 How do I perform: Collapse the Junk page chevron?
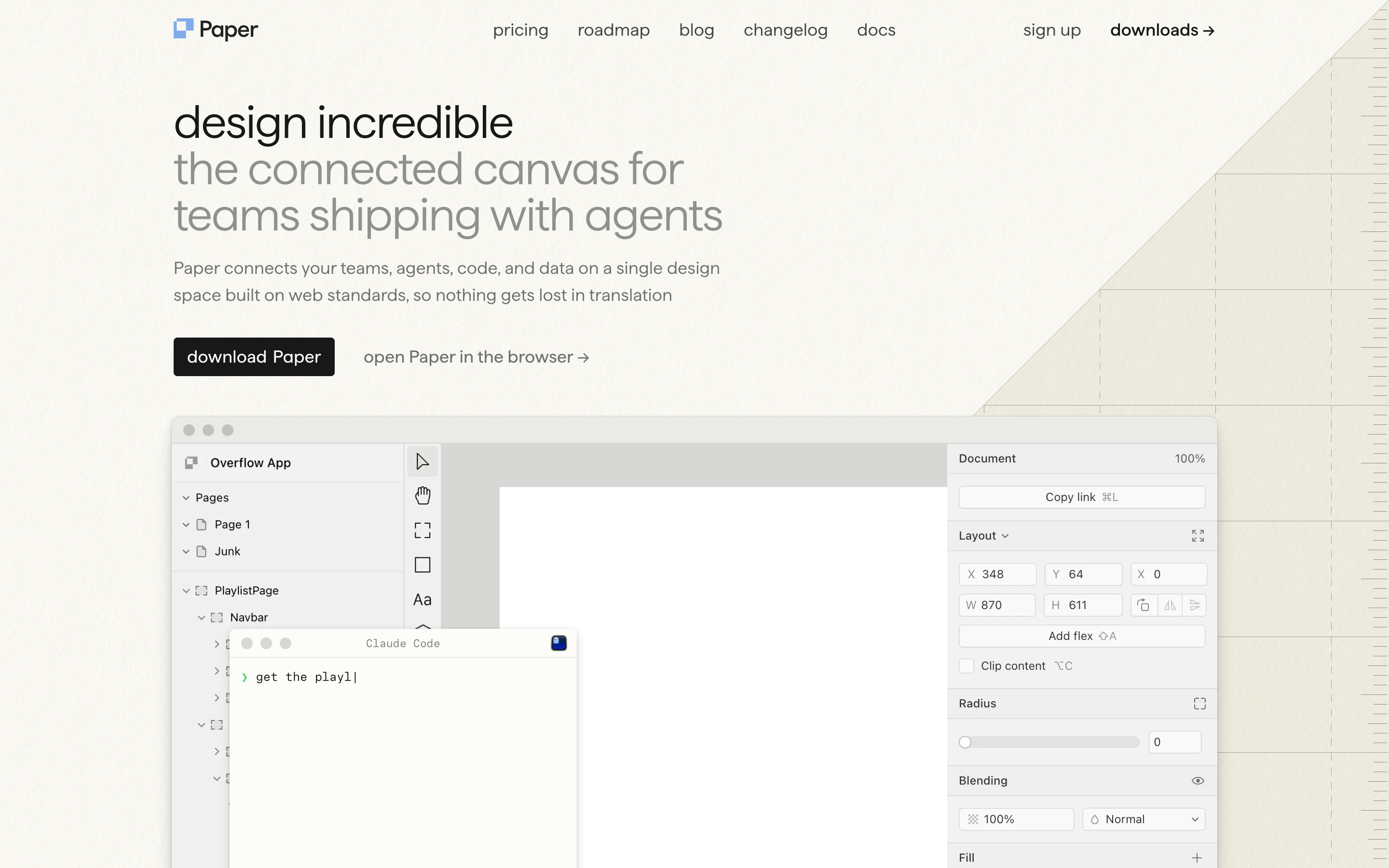coord(186,552)
